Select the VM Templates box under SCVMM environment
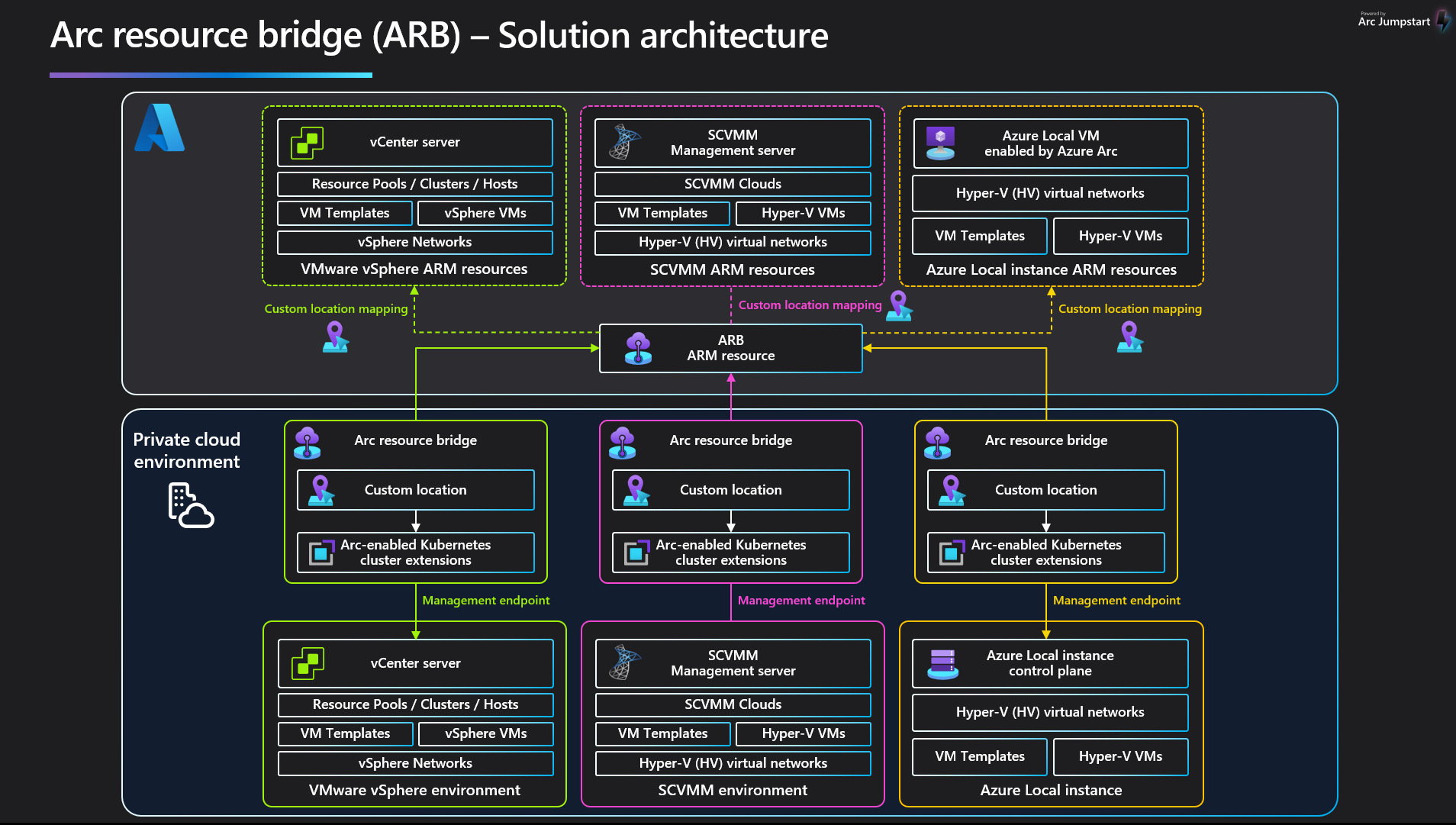Viewport: 1456px width, 825px height. [x=662, y=733]
